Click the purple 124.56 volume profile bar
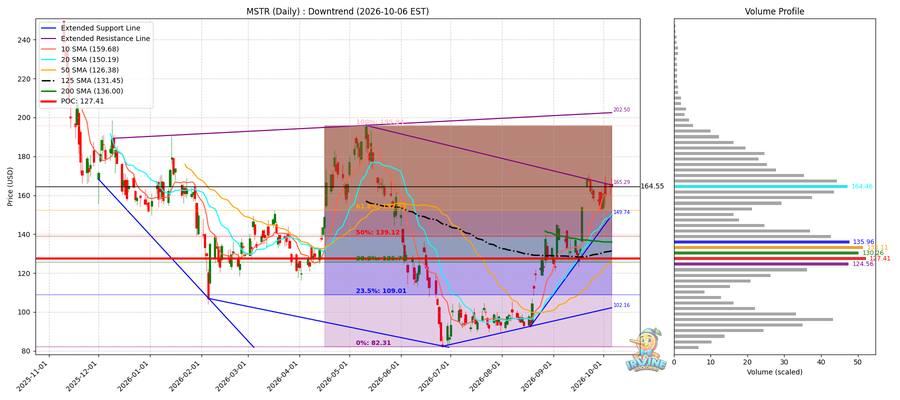Screen dimensions: 900x400 click(761, 264)
